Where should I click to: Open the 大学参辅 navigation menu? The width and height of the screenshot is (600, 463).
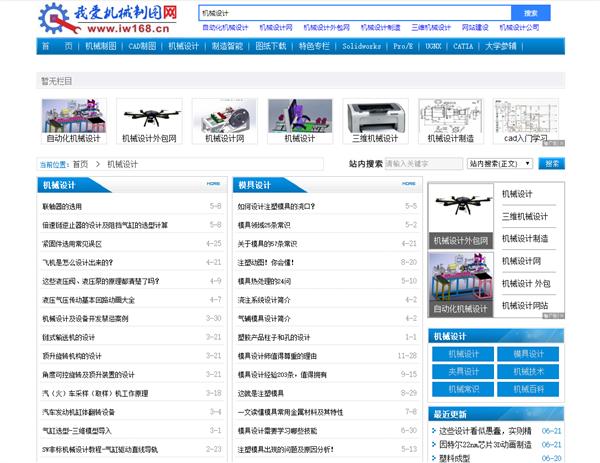click(501, 46)
